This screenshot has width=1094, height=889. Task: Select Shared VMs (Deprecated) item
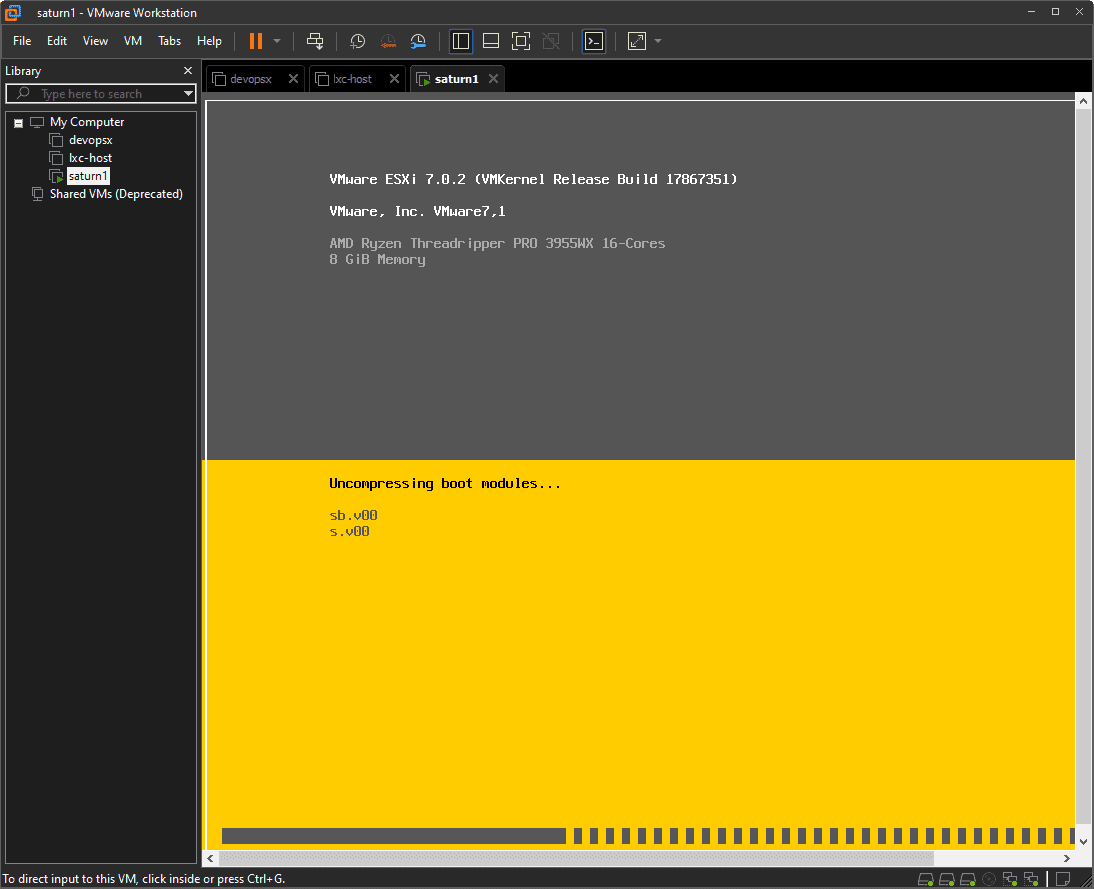click(x=116, y=194)
